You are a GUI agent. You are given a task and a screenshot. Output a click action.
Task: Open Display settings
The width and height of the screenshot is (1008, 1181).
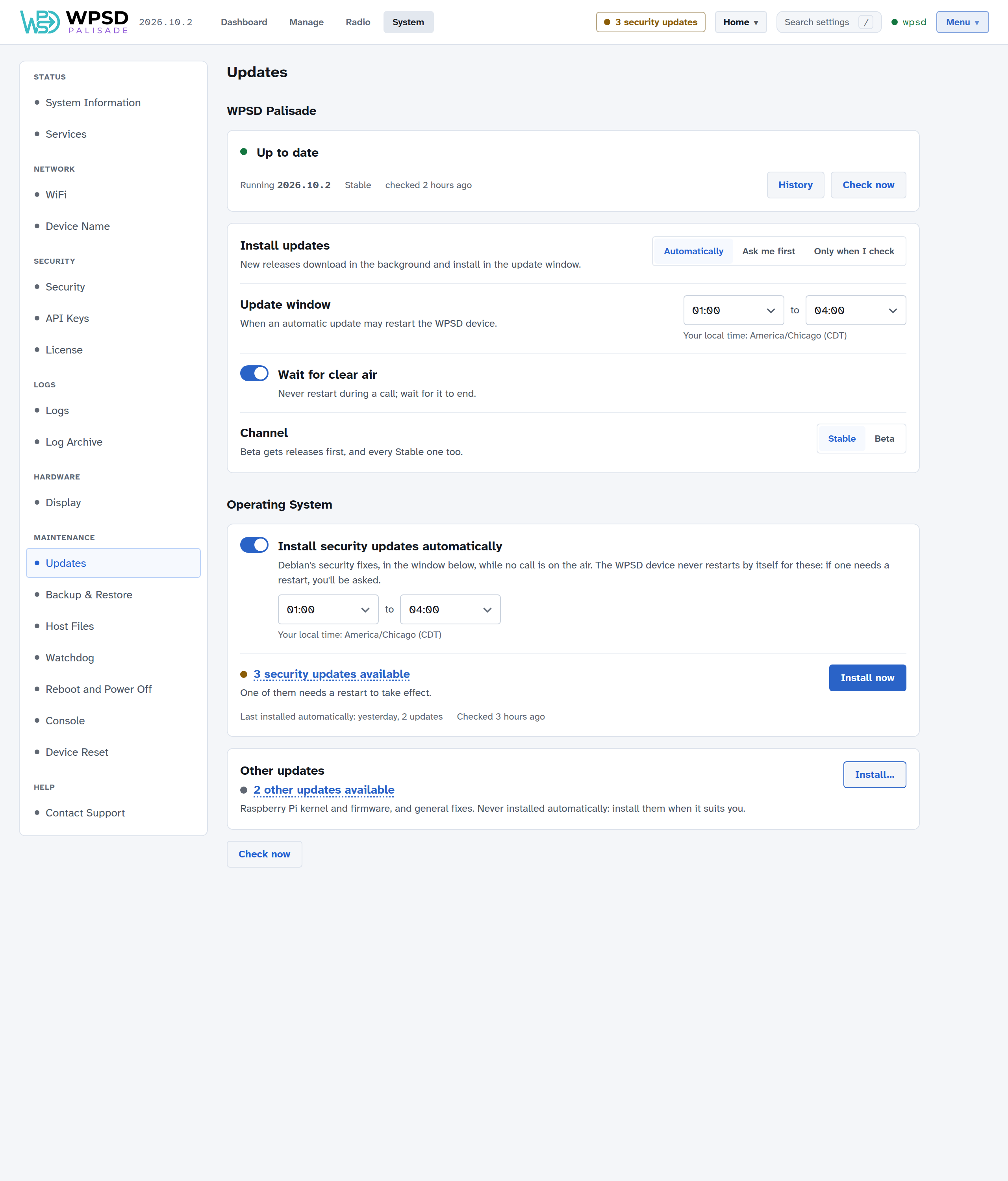(113, 503)
